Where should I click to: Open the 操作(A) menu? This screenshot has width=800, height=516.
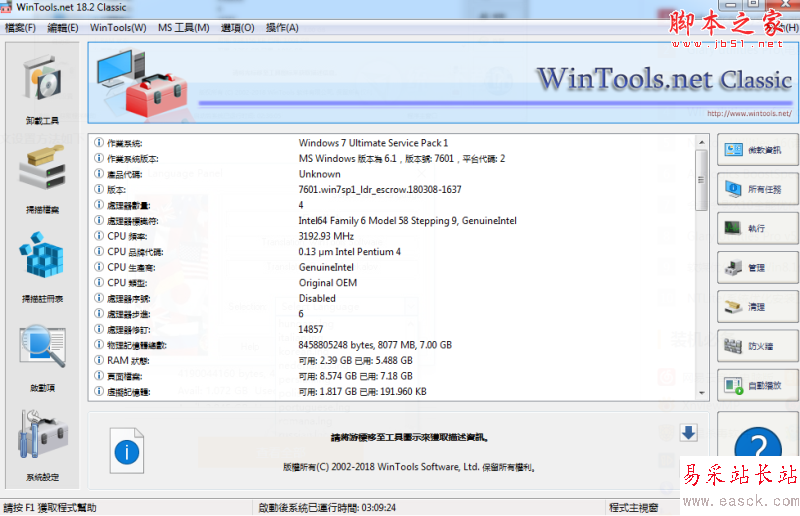[282, 28]
